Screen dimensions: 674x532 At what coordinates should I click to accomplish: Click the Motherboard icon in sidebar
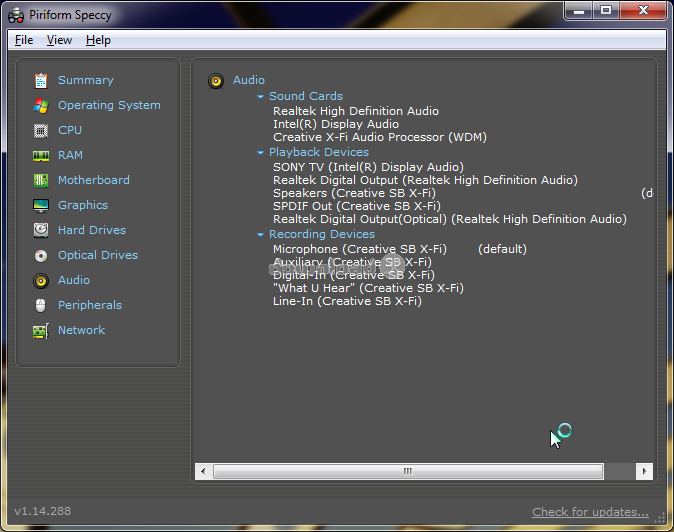[x=41, y=180]
